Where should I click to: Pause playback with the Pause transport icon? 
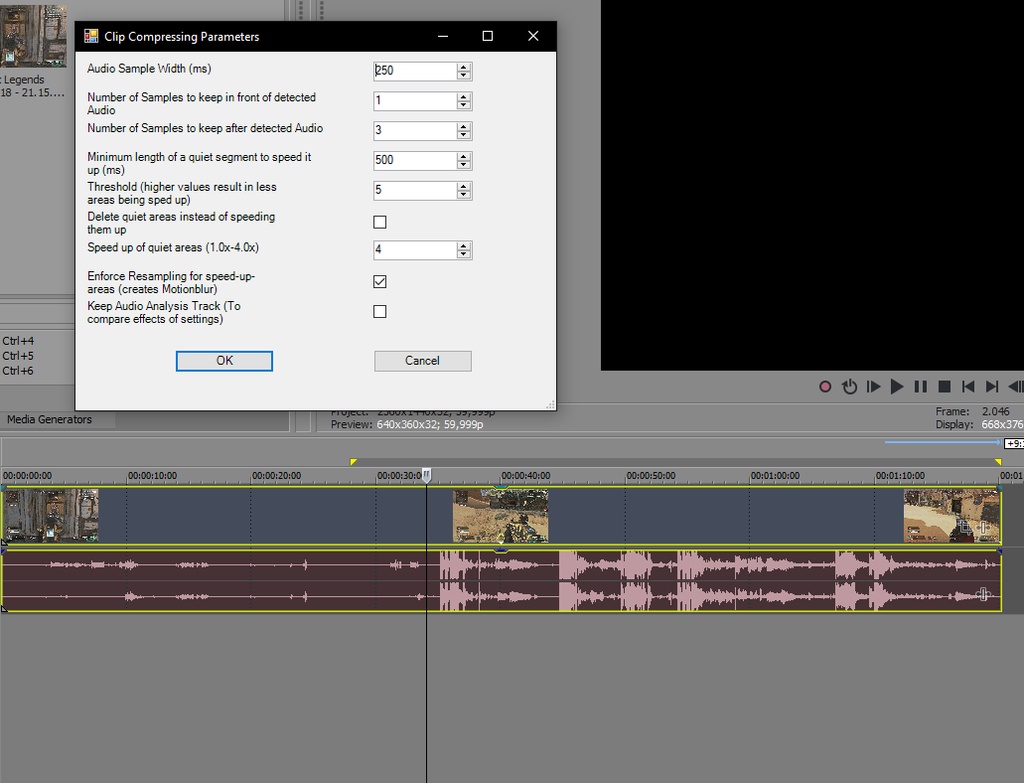pos(920,386)
